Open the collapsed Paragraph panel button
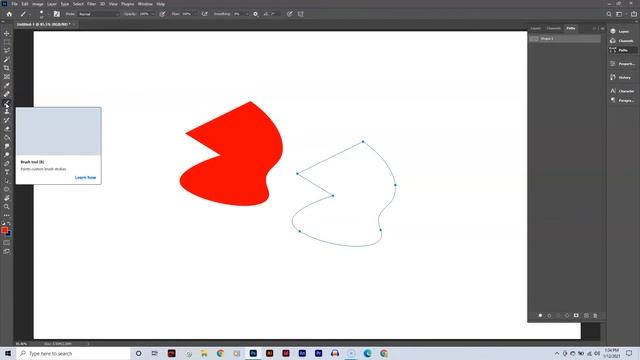This screenshot has height=360, width=640. [622, 100]
